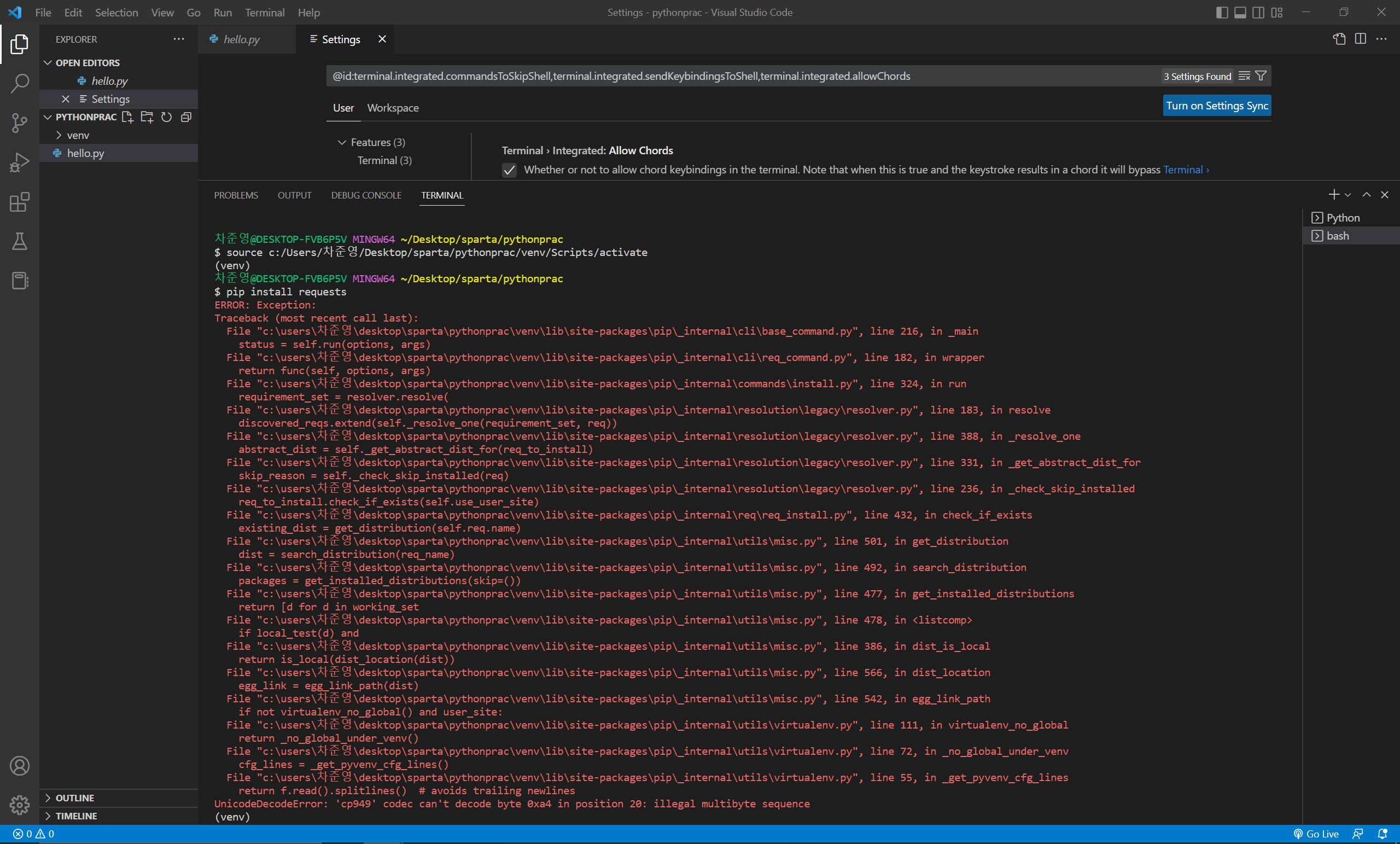Toggle Panel layout icon in title bar
1400x844 pixels.
(x=1240, y=13)
